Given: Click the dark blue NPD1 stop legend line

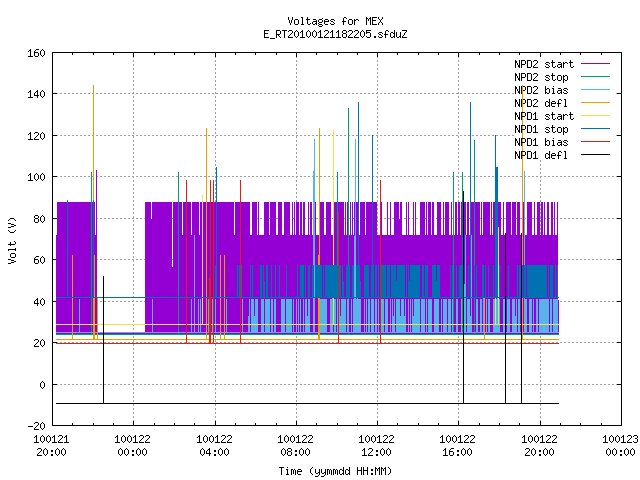Looking at the screenshot, I should pos(595,129).
